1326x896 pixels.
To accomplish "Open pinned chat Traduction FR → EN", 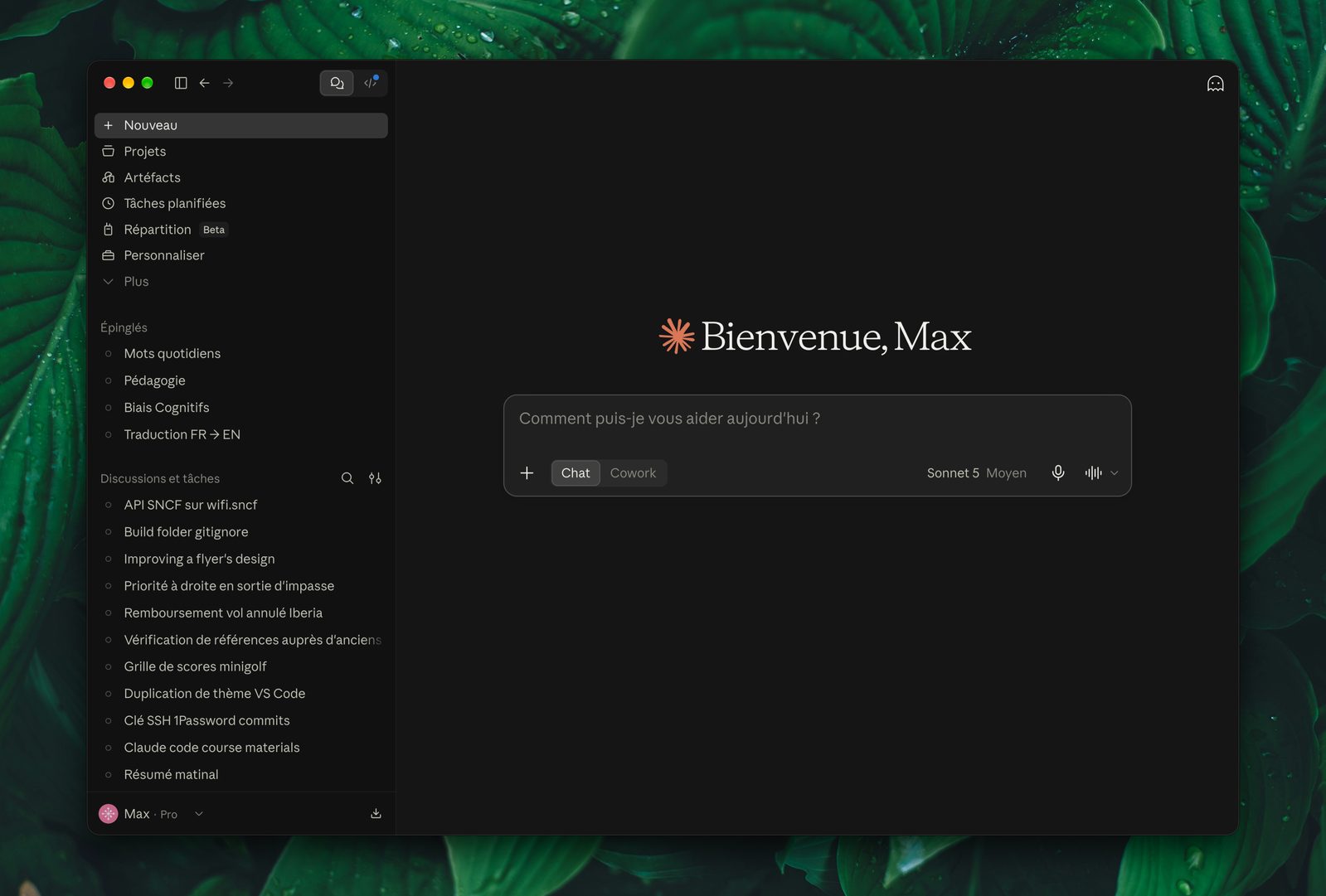I will click(241, 434).
